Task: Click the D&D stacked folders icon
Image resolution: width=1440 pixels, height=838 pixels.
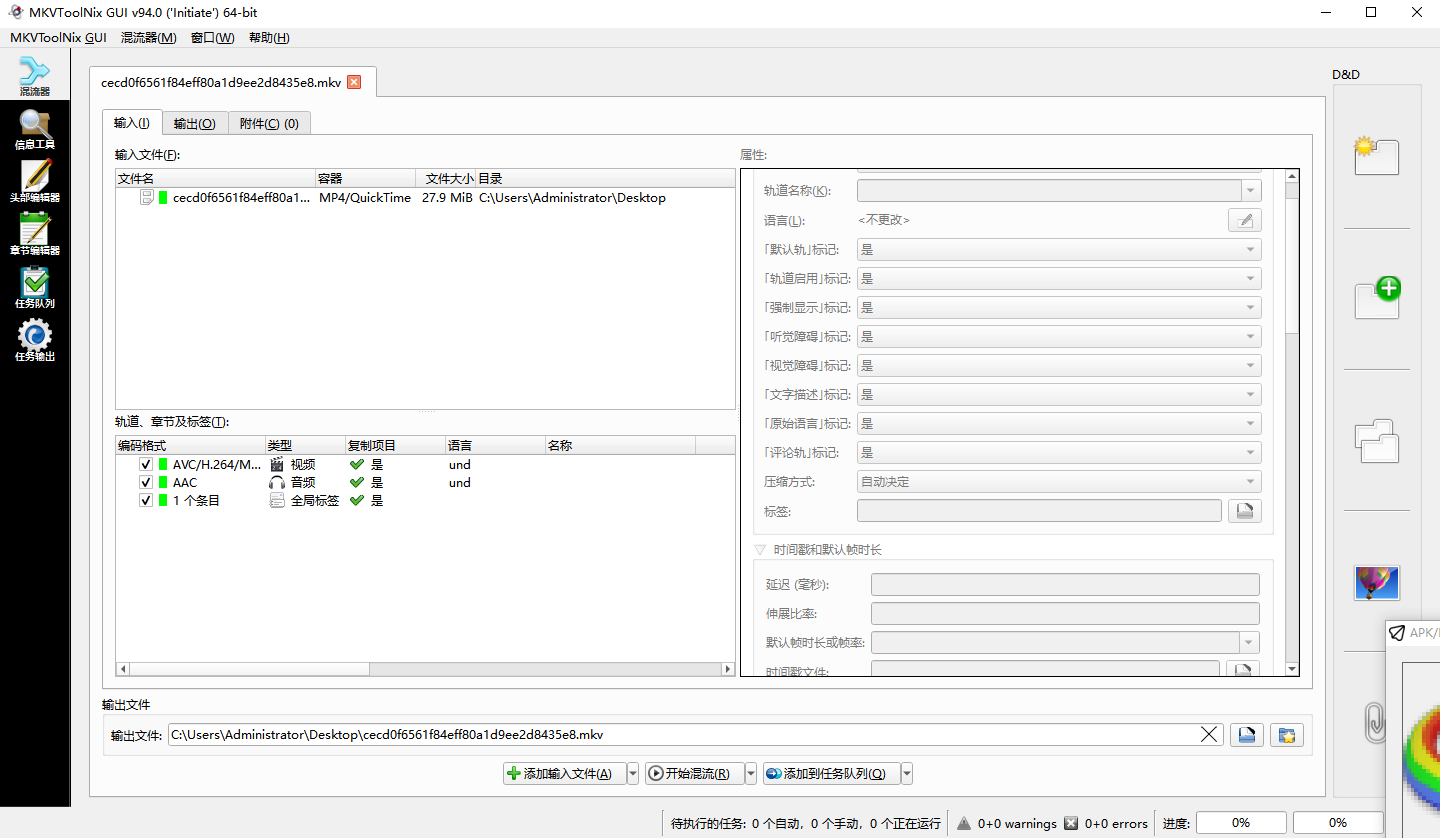Action: click(x=1376, y=441)
